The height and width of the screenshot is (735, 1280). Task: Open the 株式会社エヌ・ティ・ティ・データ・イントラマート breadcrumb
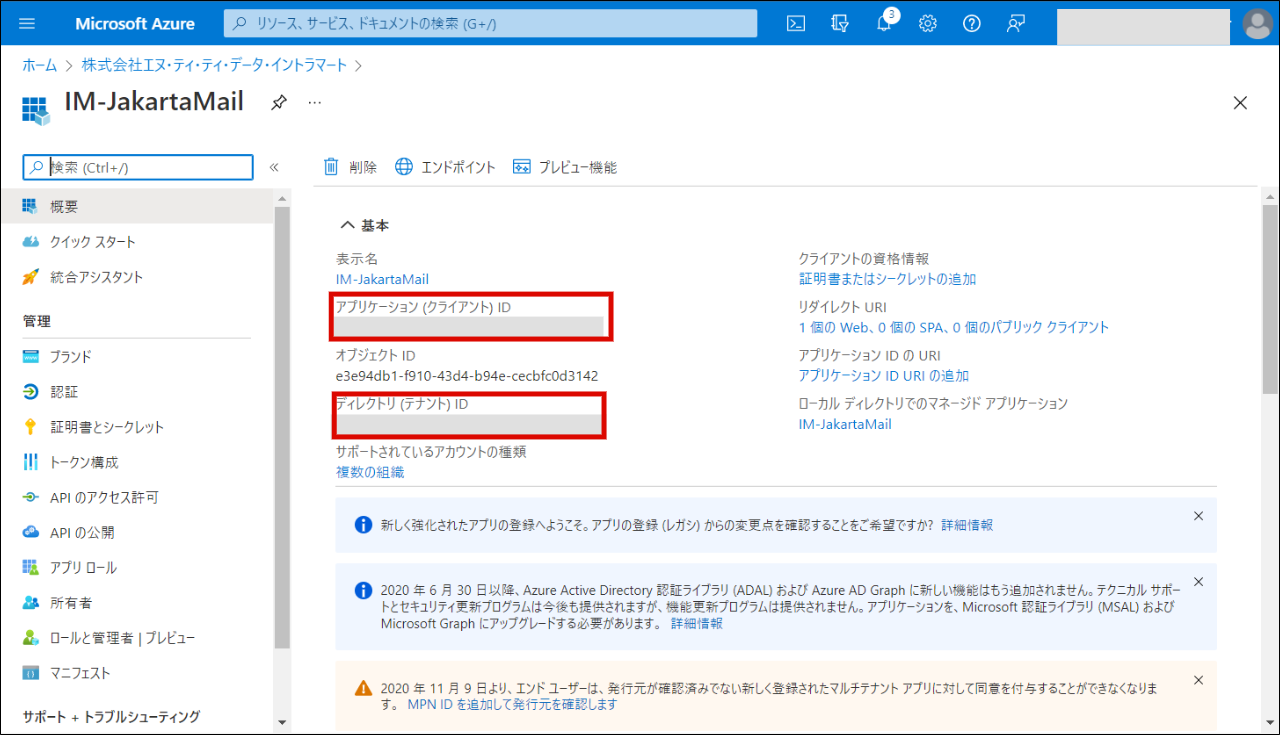coord(215,65)
